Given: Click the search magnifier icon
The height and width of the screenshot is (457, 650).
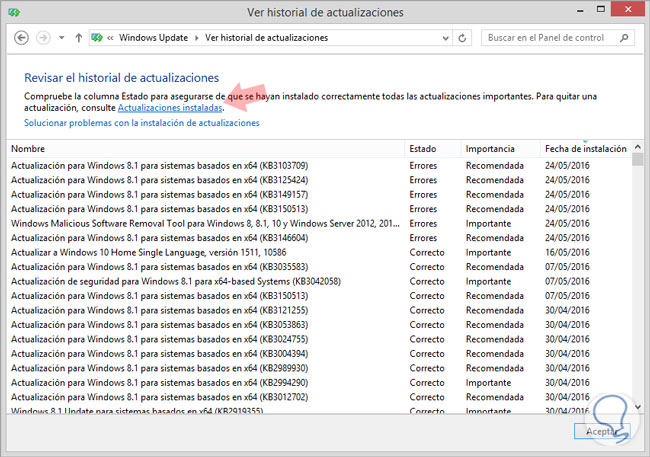Looking at the screenshot, I should point(624,38).
